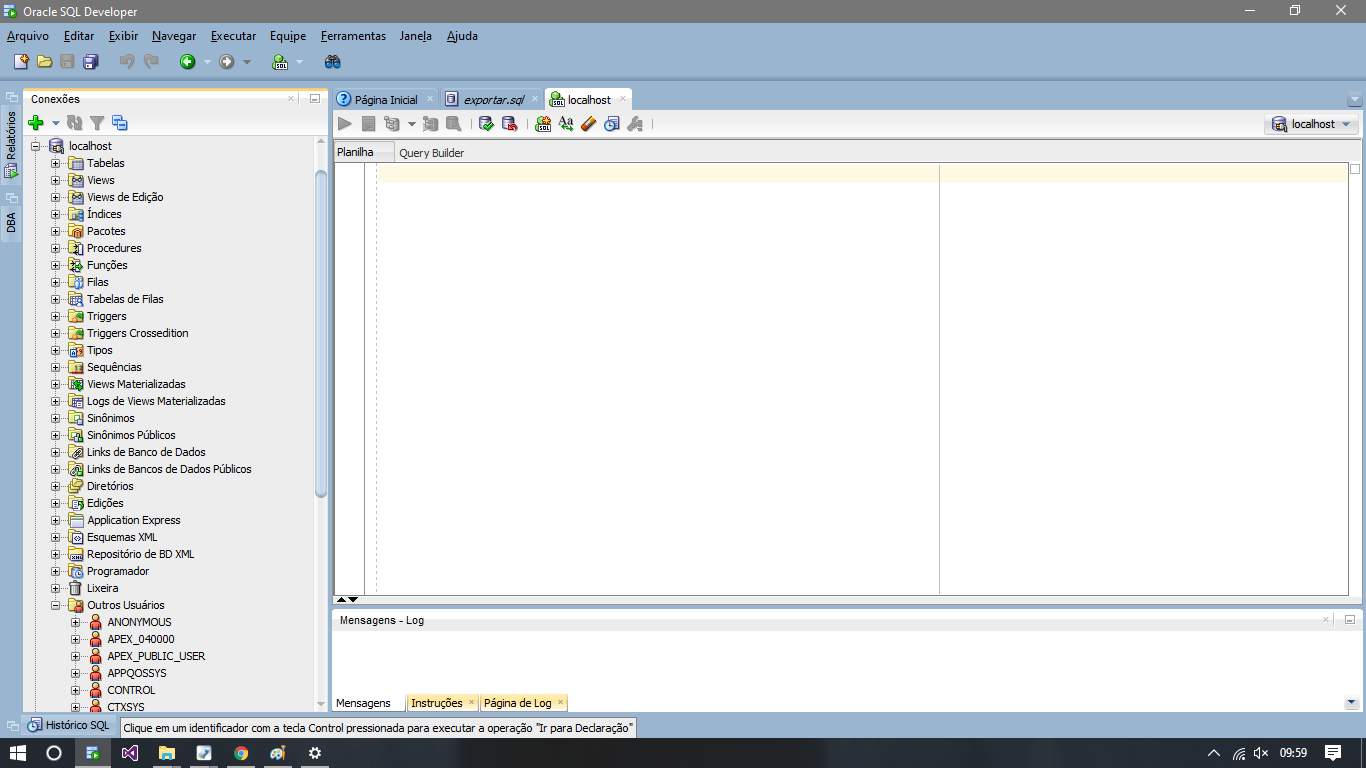Image resolution: width=1366 pixels, height=768 pixels.
Task: Open the Action Center notifications icon
Action: tap(1333, 753)
